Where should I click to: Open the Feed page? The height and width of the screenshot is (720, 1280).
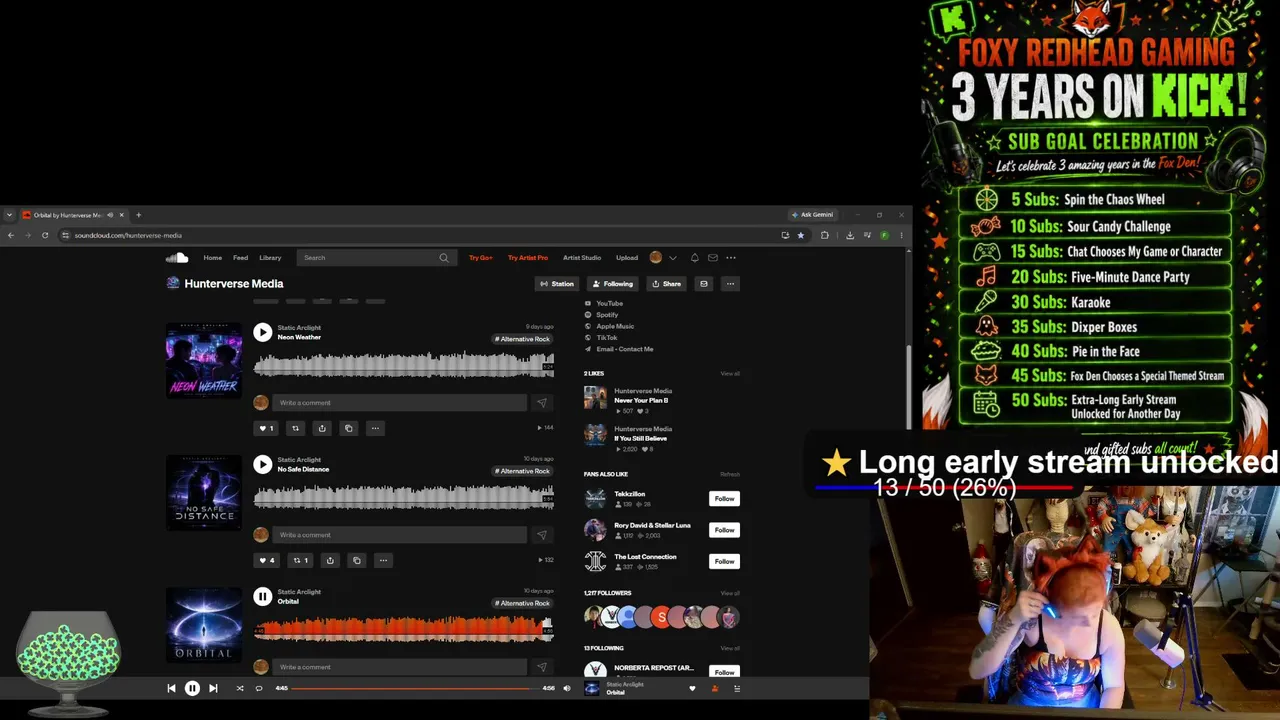click(241, 258)
